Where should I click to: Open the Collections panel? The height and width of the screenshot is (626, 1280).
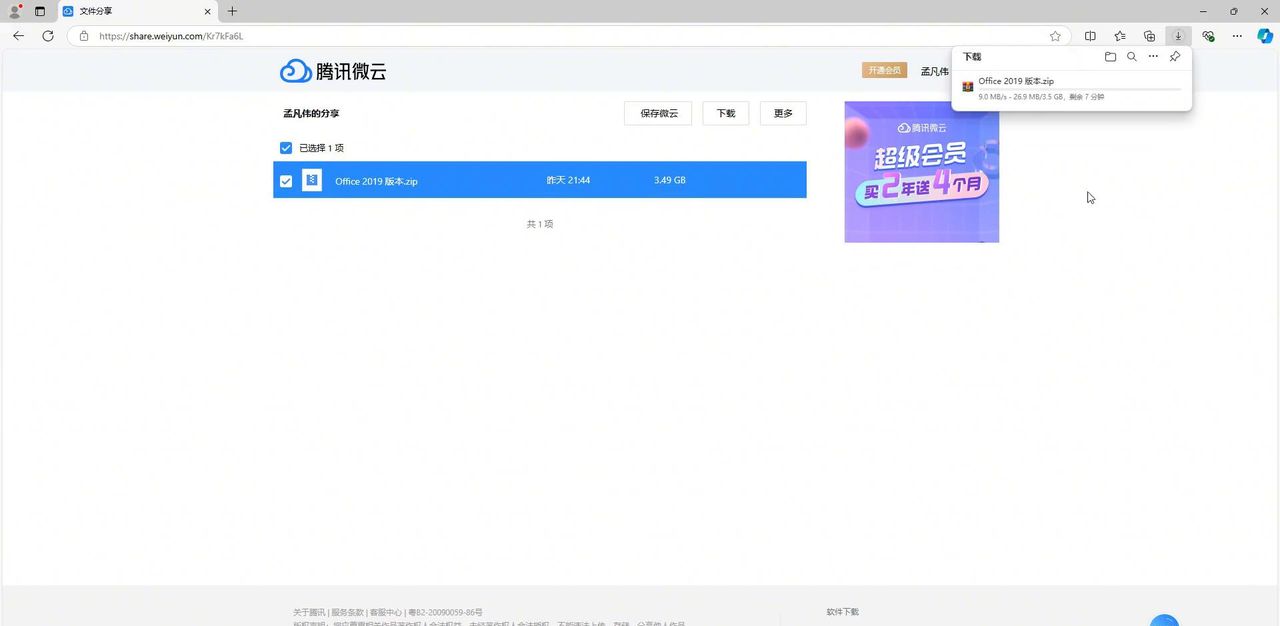point(1150,36)
